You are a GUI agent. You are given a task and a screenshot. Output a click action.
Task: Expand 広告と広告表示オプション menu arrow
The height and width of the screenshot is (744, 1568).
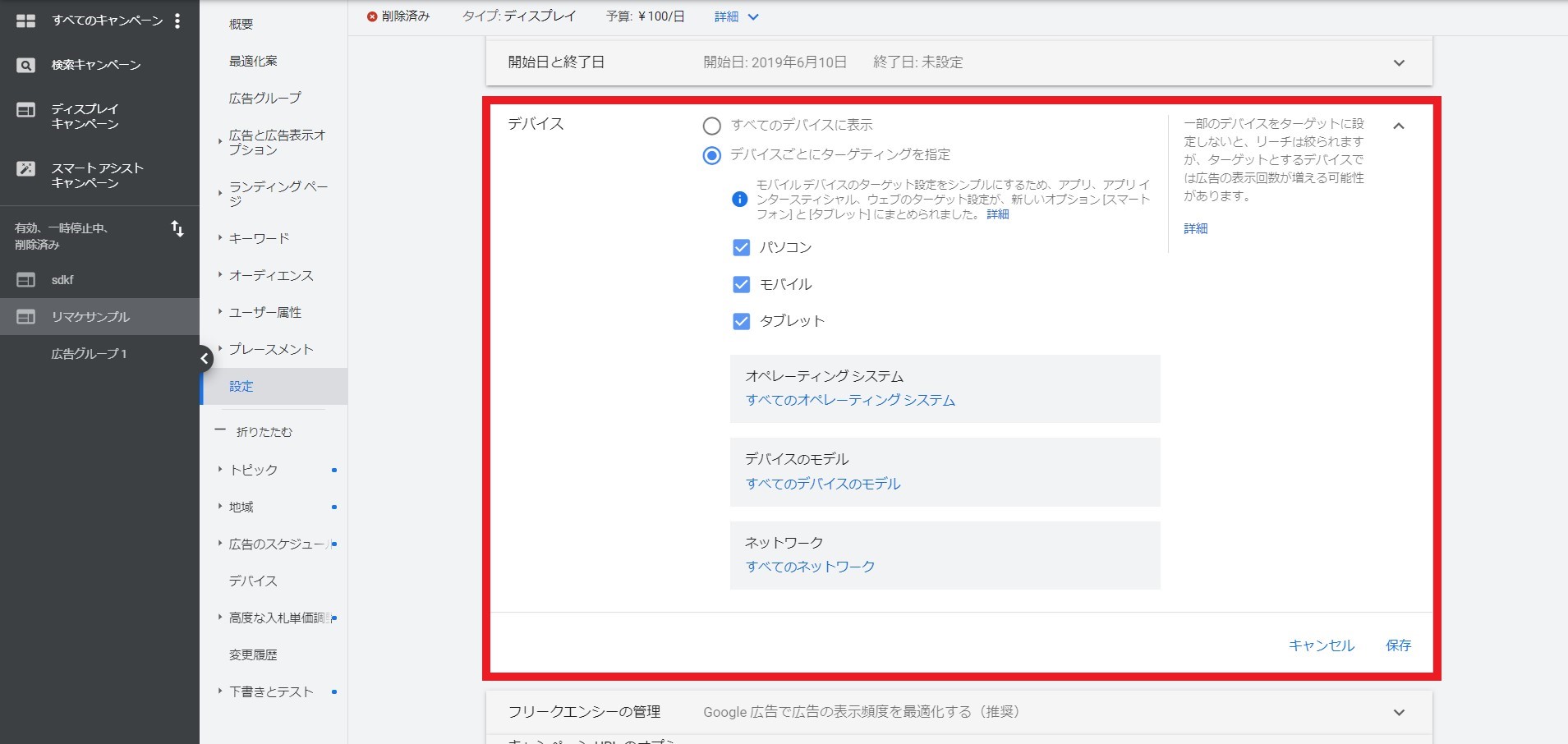click(x=220, y=142)
